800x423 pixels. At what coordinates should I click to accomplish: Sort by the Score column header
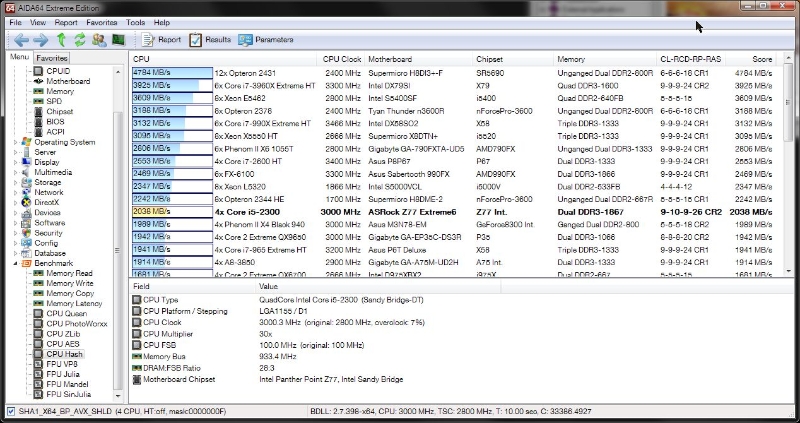coord(752,59)
